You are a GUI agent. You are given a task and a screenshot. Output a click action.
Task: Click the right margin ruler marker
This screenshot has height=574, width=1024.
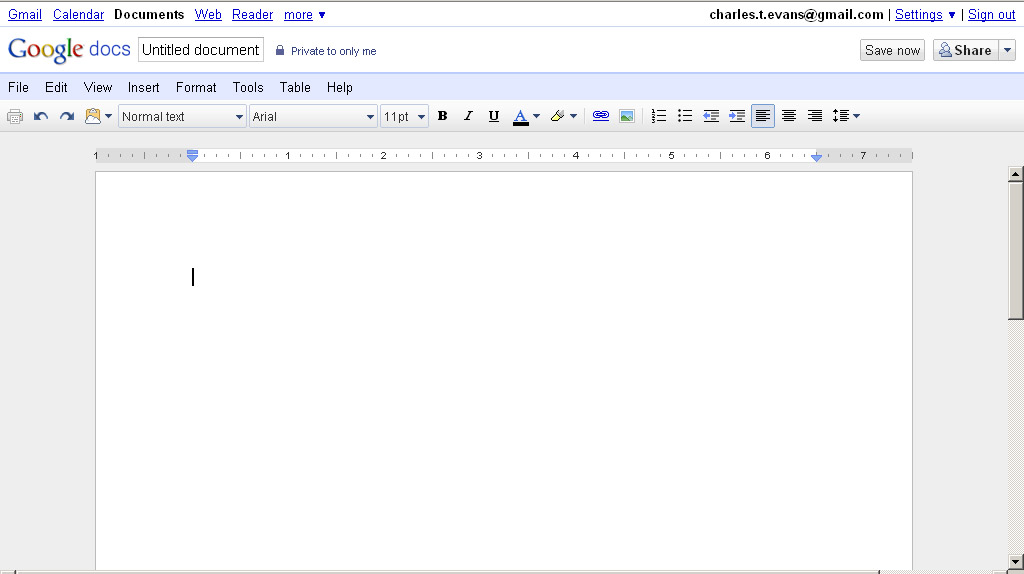pos(816,157)
